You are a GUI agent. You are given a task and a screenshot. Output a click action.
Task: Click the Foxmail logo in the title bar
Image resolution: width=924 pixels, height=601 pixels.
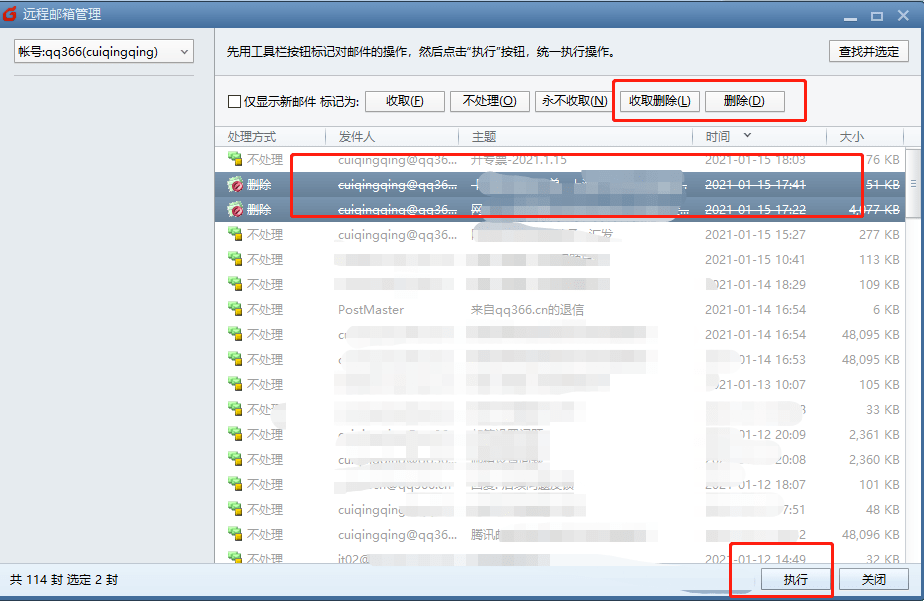(x=11, y=15)
